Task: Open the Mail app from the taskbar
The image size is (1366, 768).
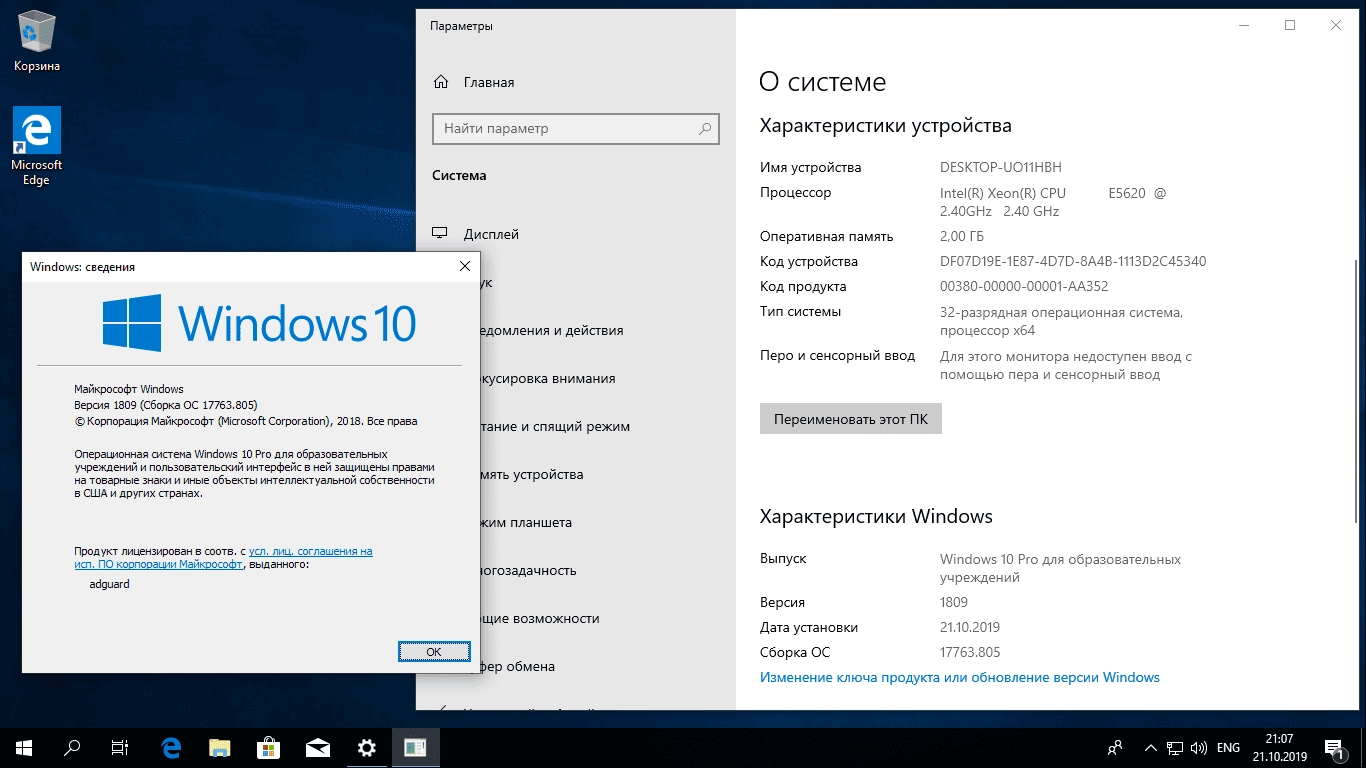Action: (x=318, y=747)
